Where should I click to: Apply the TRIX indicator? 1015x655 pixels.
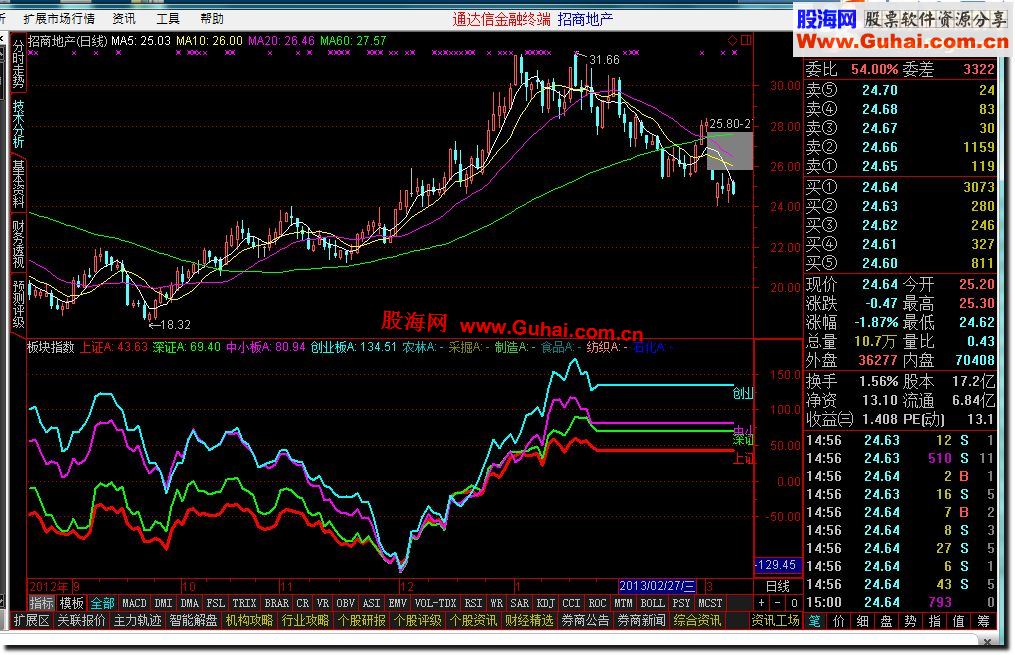click(x=245, y=603)
